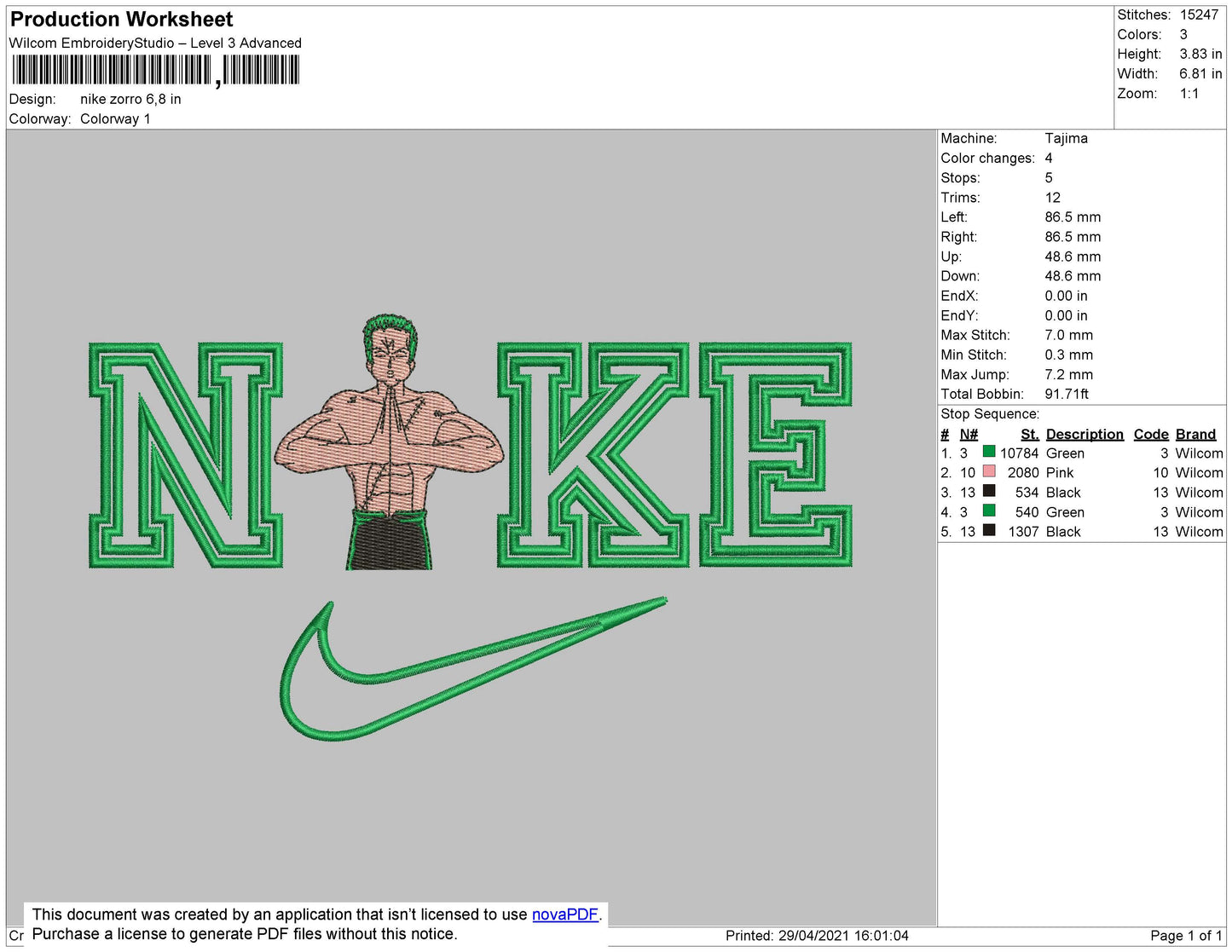Click the green swatch for stop 4

coord(989,511)
